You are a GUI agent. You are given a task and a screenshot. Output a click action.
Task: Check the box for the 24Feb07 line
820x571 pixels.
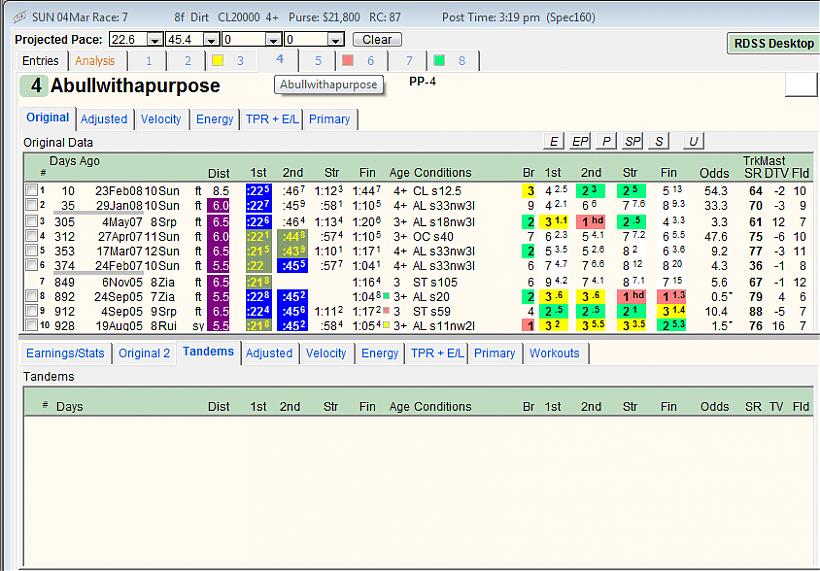pyautogui.click(x=31, y=266)
